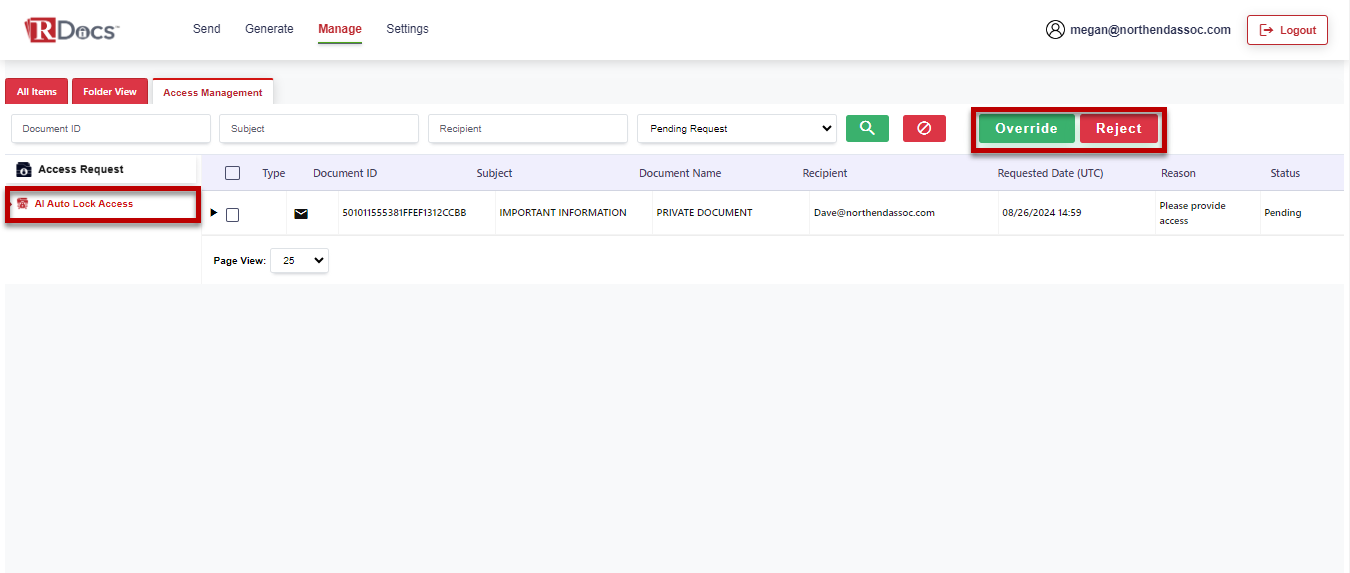The width and height of the screenshot is (1350, 573).
Task: Open the Send menu
Action: pyautogui.click(x=207, y=29)
